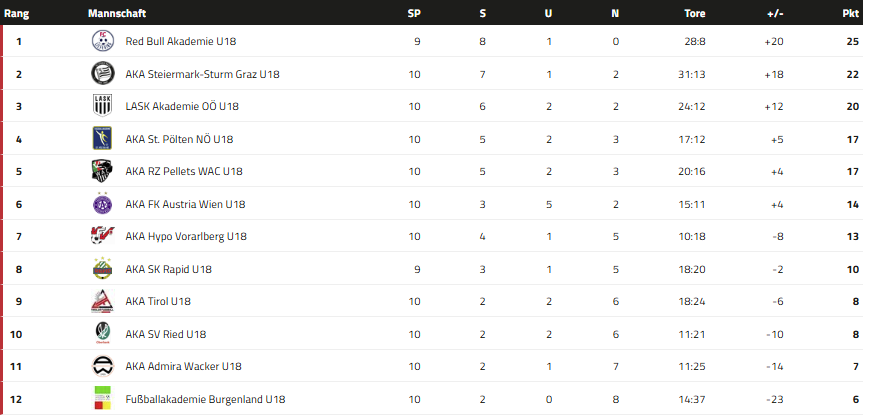
Task: Click the RZ Pellets WAC logo
Action: (x=102, y=171)
